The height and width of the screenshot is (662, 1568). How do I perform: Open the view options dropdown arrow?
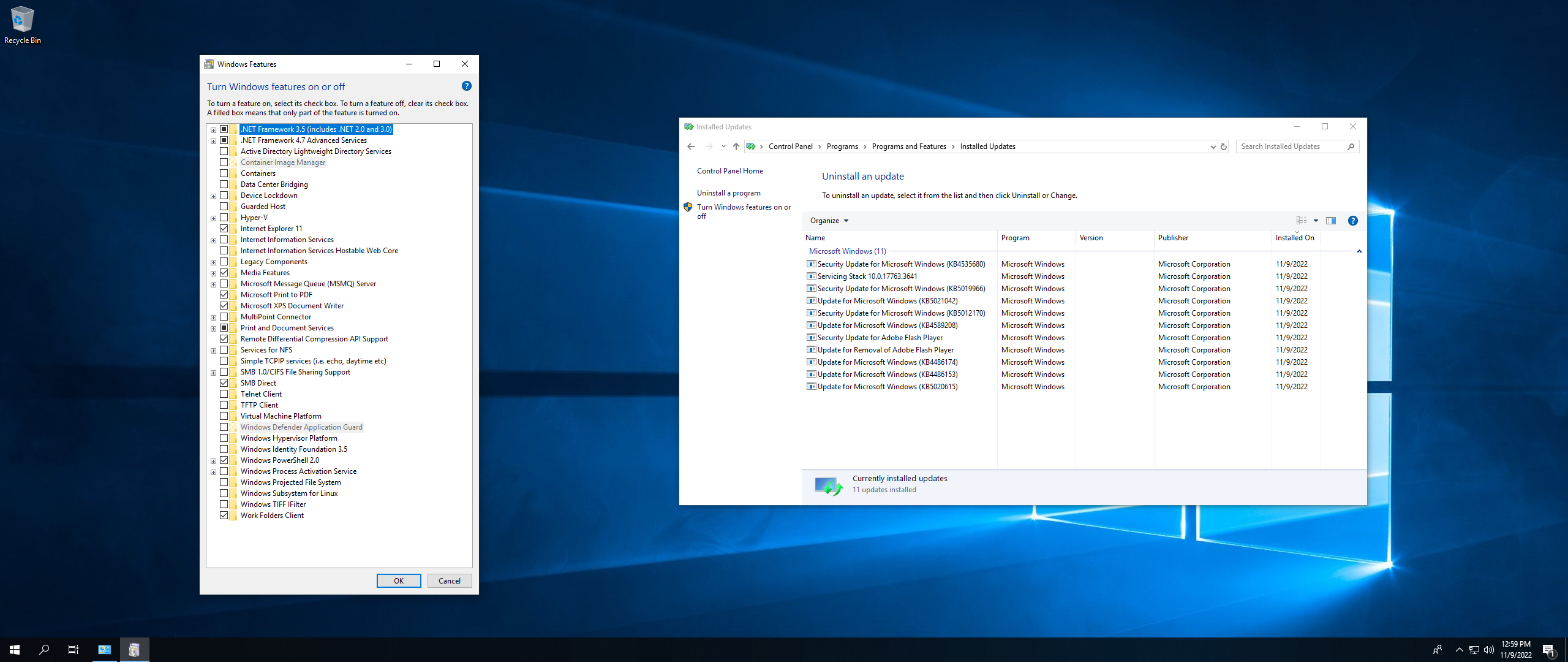[1316, 221]
